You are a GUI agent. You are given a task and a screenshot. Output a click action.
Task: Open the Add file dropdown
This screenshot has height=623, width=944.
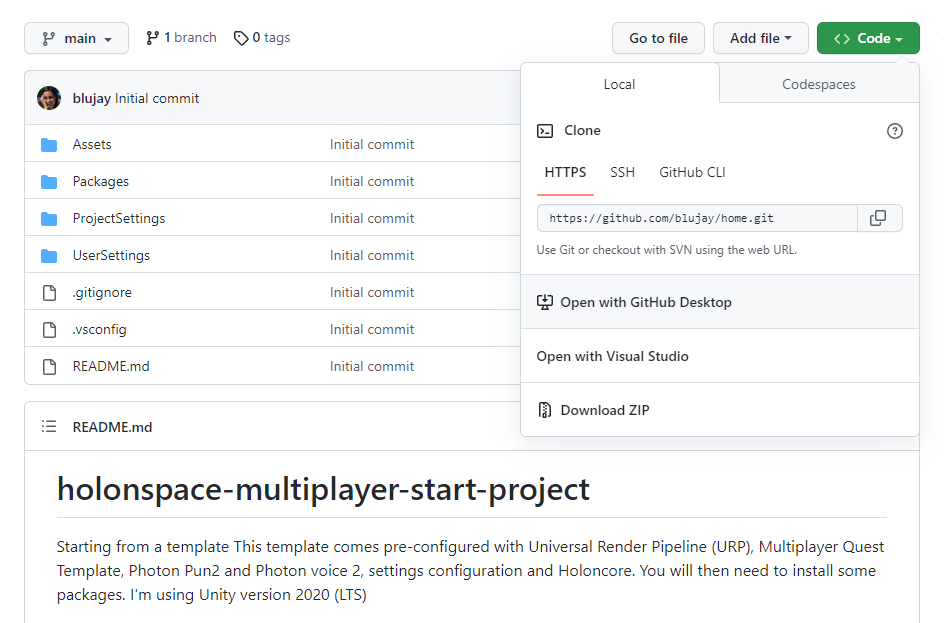760,38
